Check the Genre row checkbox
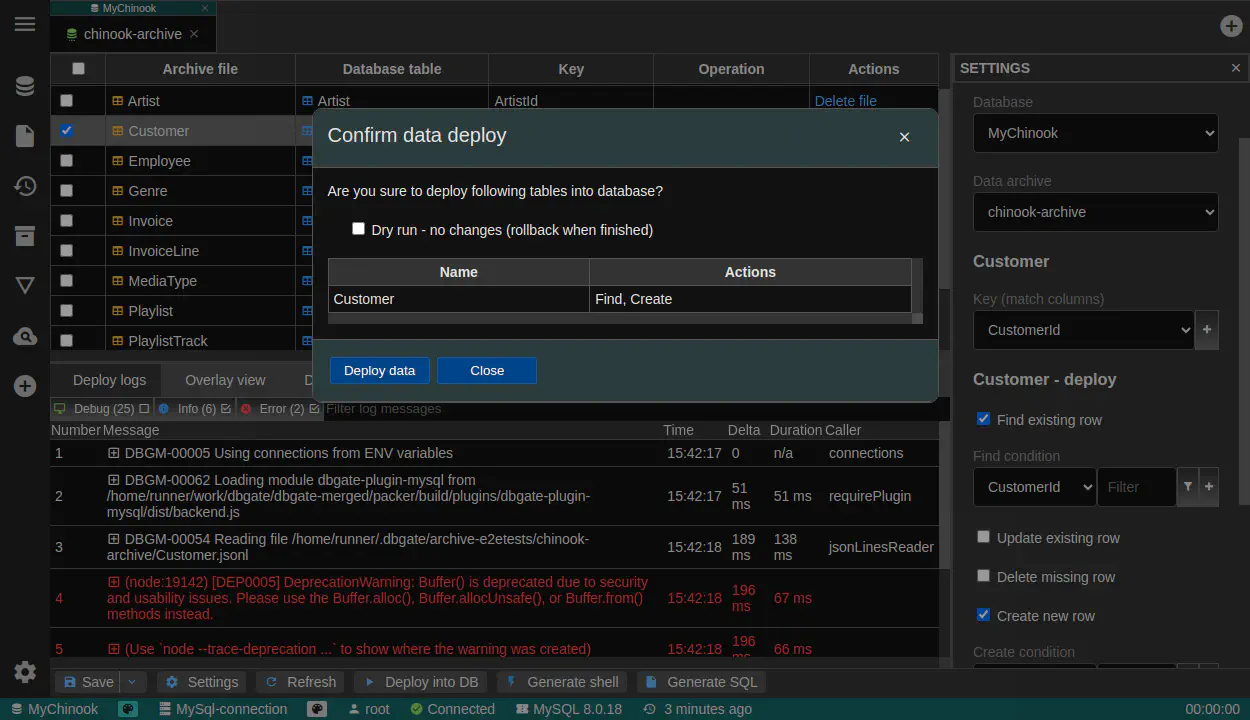 coord(67,191)
